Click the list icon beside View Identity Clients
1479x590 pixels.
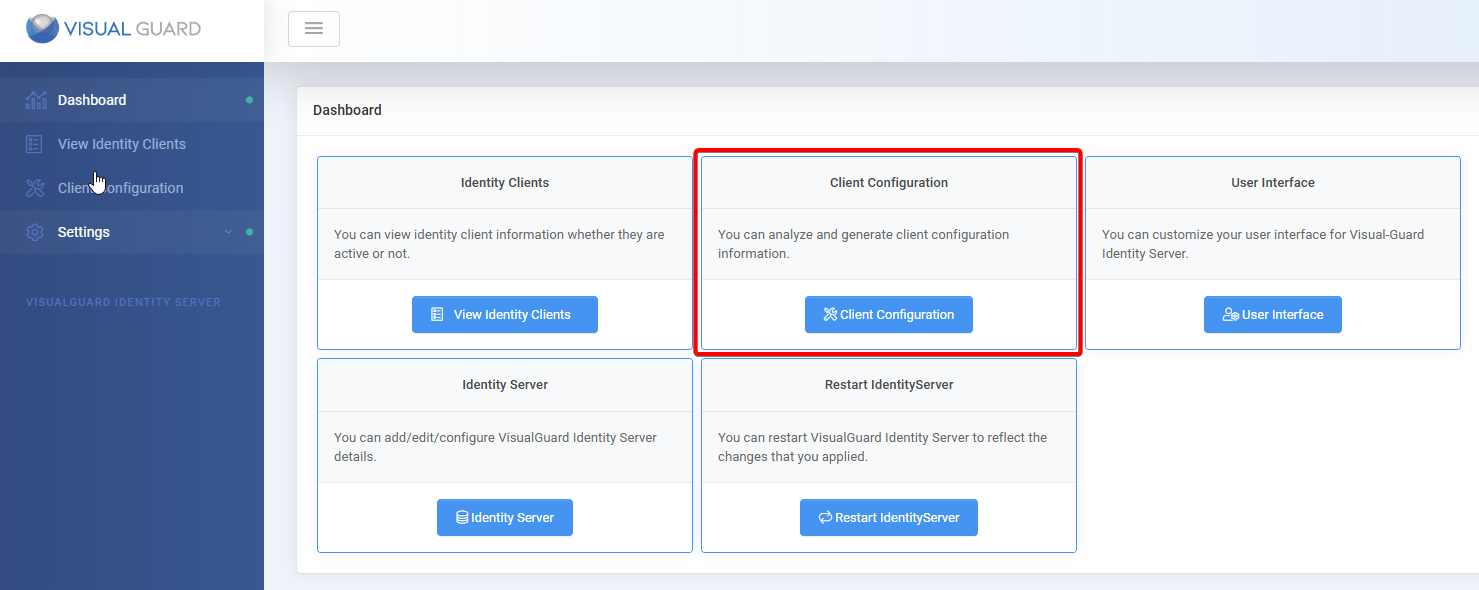click(36, 143)
